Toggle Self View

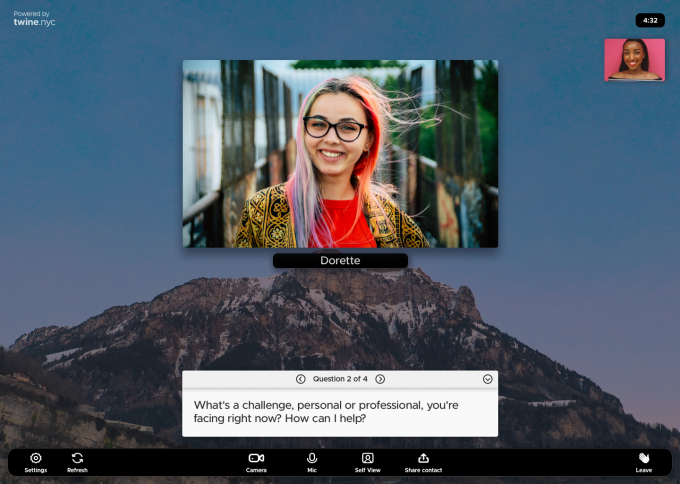tap(367, 458)
